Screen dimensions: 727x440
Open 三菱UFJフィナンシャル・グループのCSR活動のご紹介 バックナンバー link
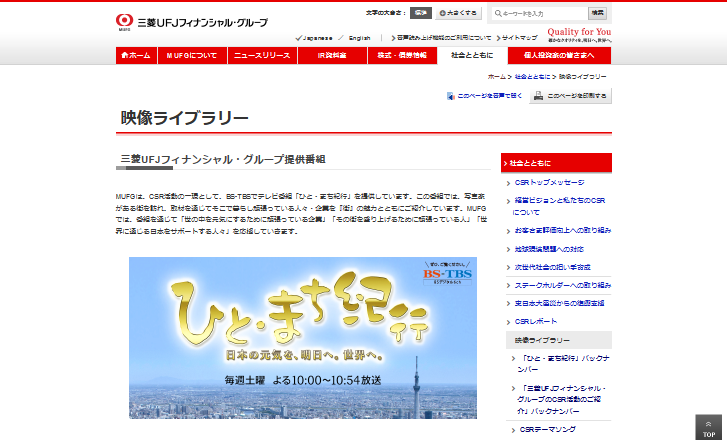tap(562, 400)
